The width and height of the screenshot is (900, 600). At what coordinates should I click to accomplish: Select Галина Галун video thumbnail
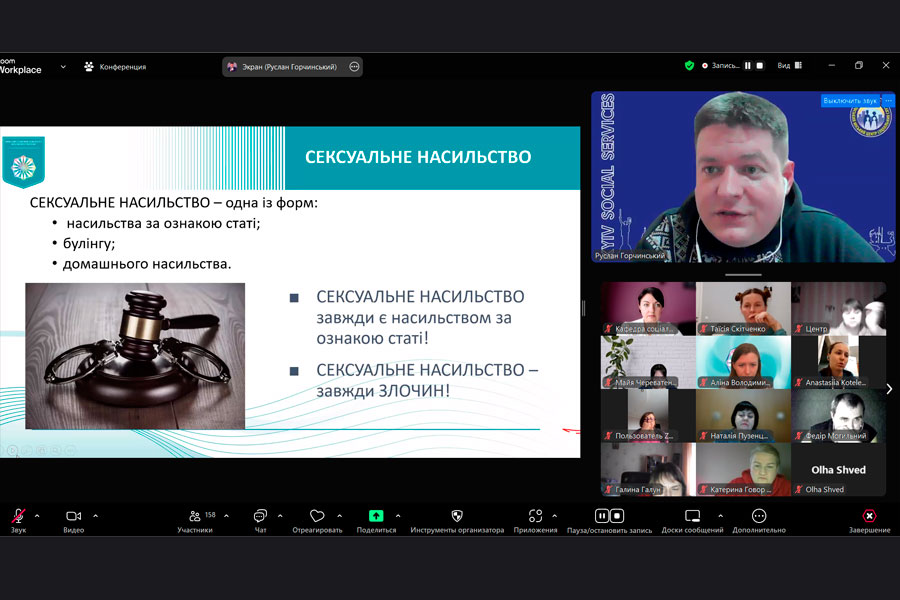pos(648,469)
